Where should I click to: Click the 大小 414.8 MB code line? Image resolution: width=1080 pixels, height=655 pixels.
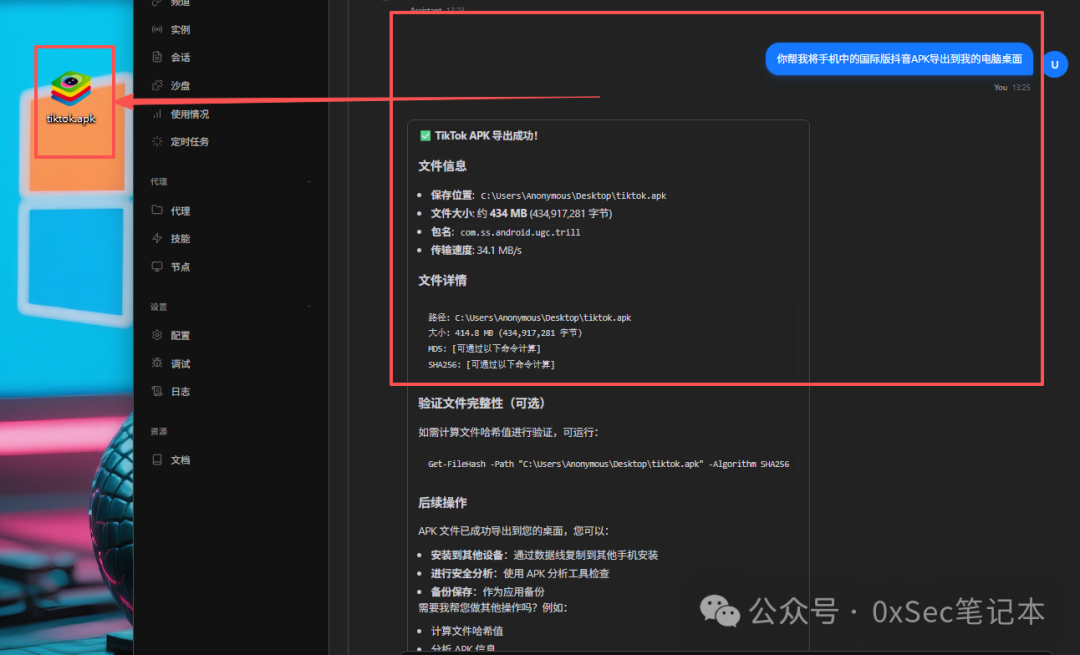point(505,333)
